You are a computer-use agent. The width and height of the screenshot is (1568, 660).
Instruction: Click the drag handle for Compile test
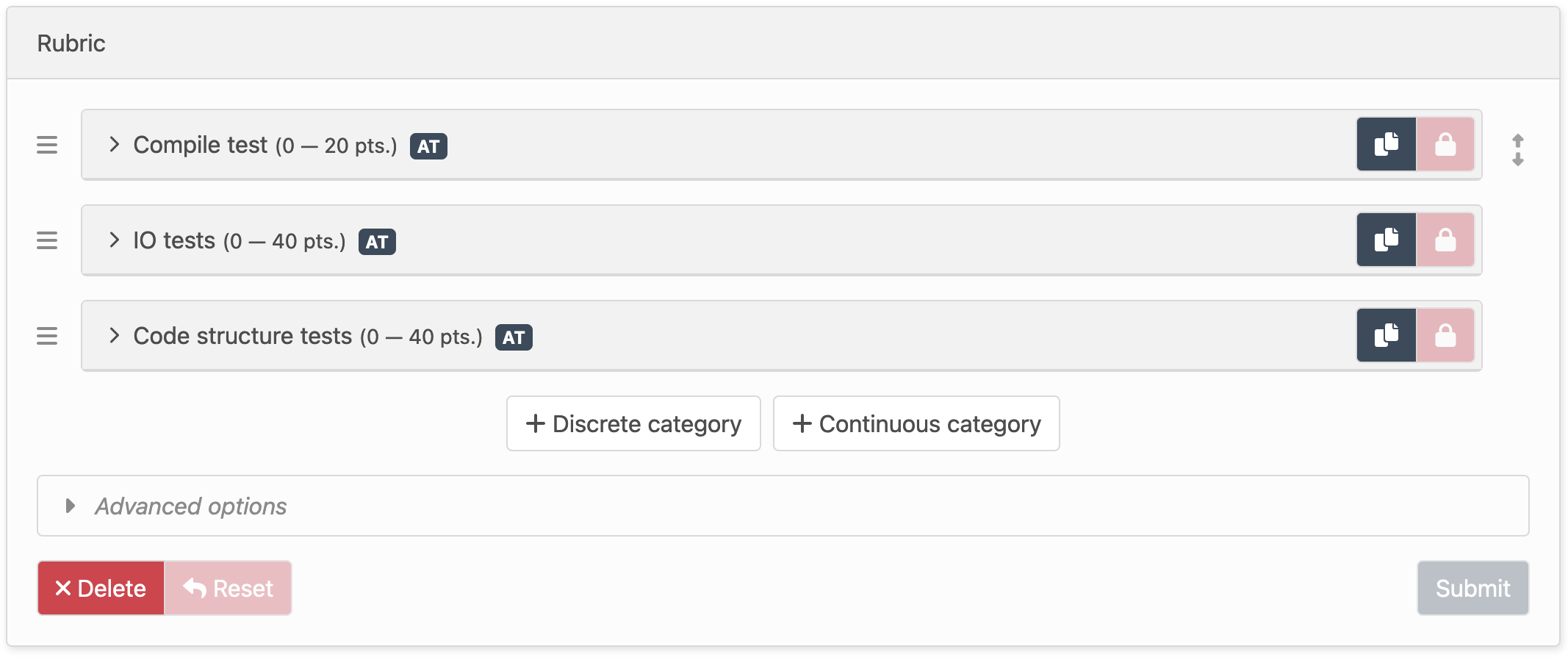coord(47,145)
